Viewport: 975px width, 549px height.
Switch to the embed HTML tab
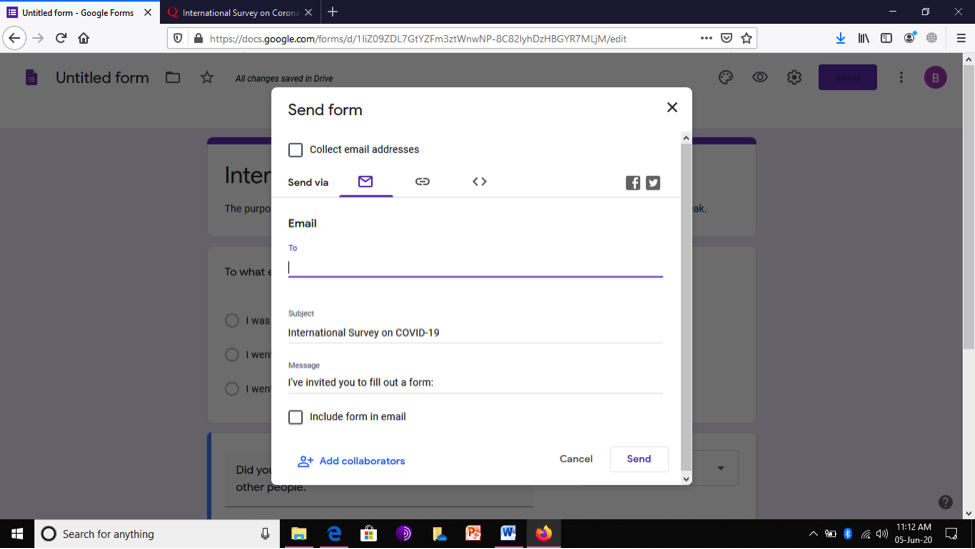[x=479, y=182]
